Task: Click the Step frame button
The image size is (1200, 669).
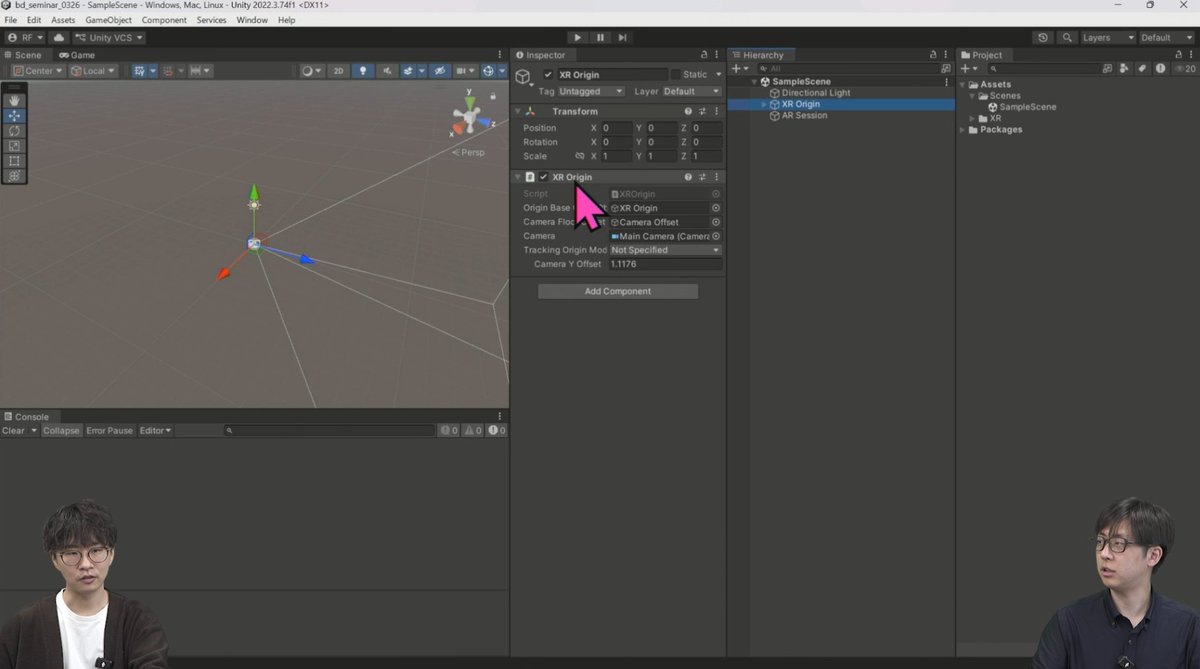Action: (623, 38)
